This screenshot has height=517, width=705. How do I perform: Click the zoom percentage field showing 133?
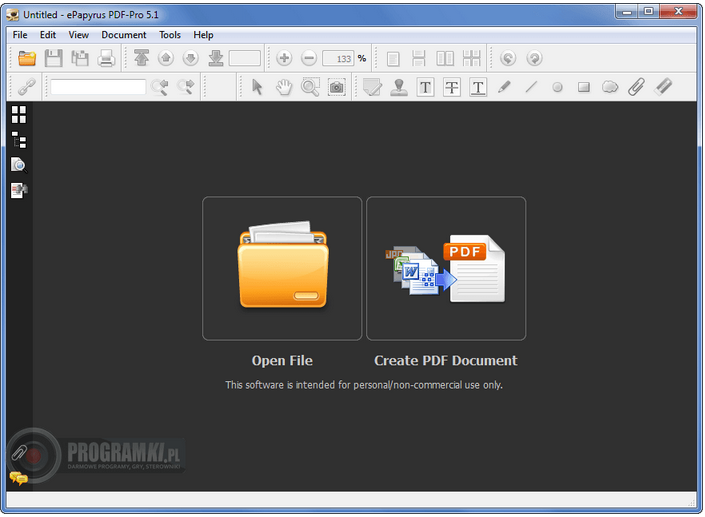pos(338,58)
